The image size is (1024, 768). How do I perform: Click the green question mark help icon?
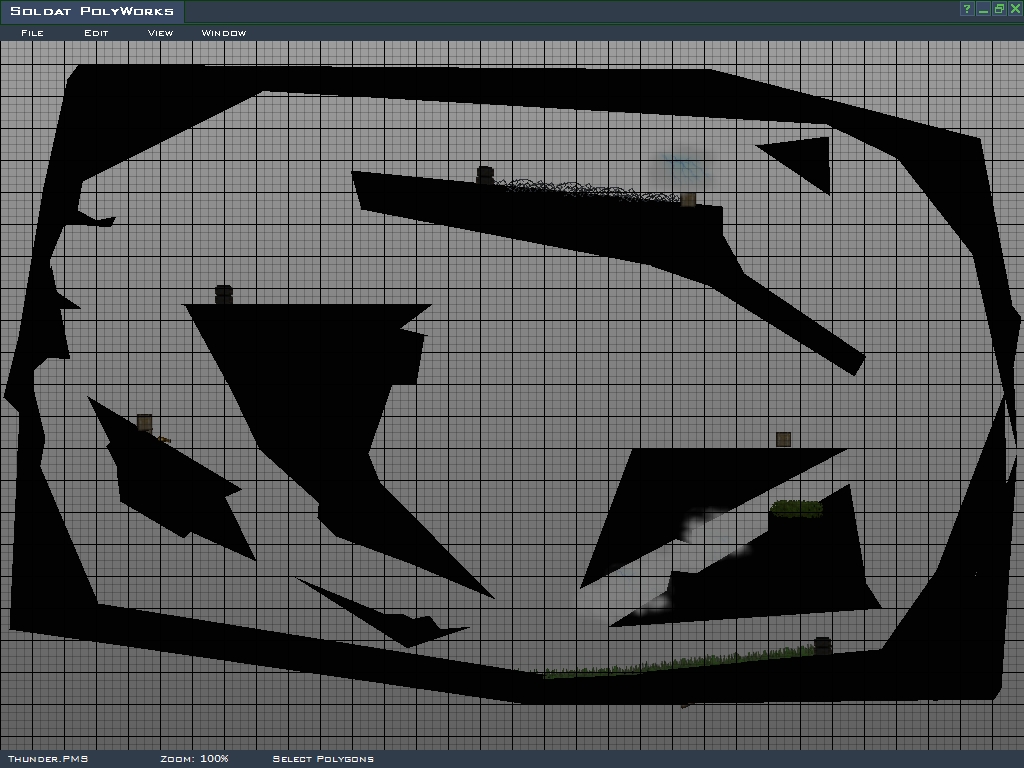coord(967,9)
